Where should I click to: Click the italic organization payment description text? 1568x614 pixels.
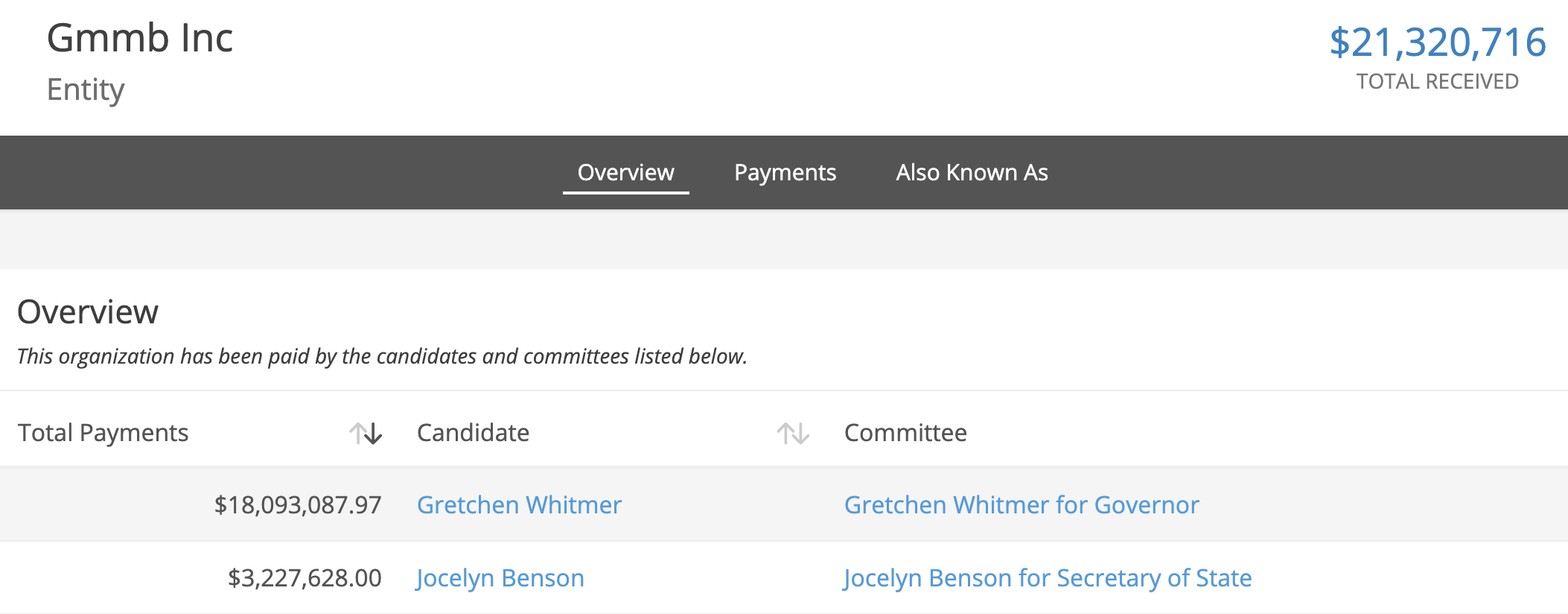click(x=382, y=356)
